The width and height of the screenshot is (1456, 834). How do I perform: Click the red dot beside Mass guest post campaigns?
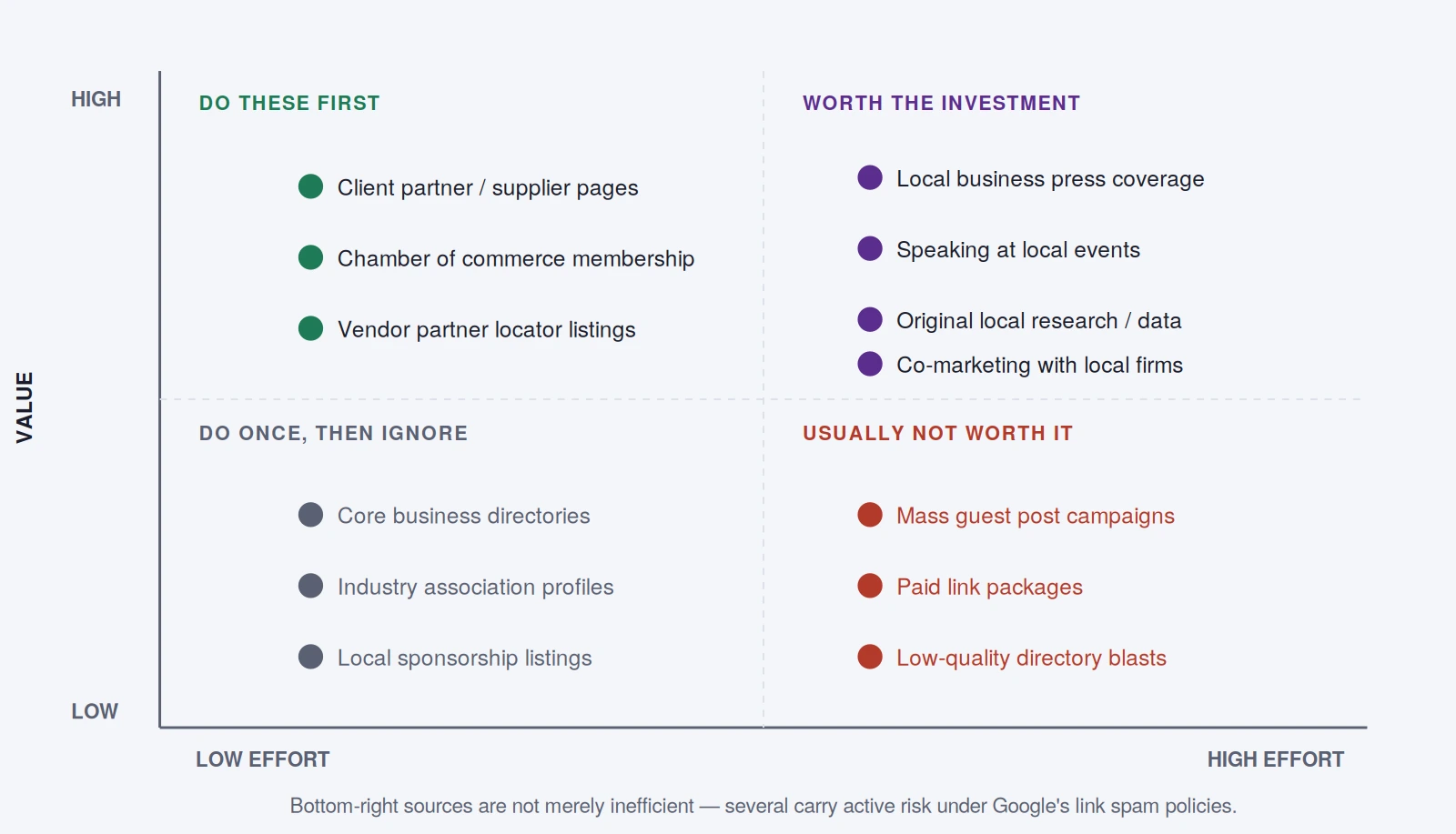[870, 515]
